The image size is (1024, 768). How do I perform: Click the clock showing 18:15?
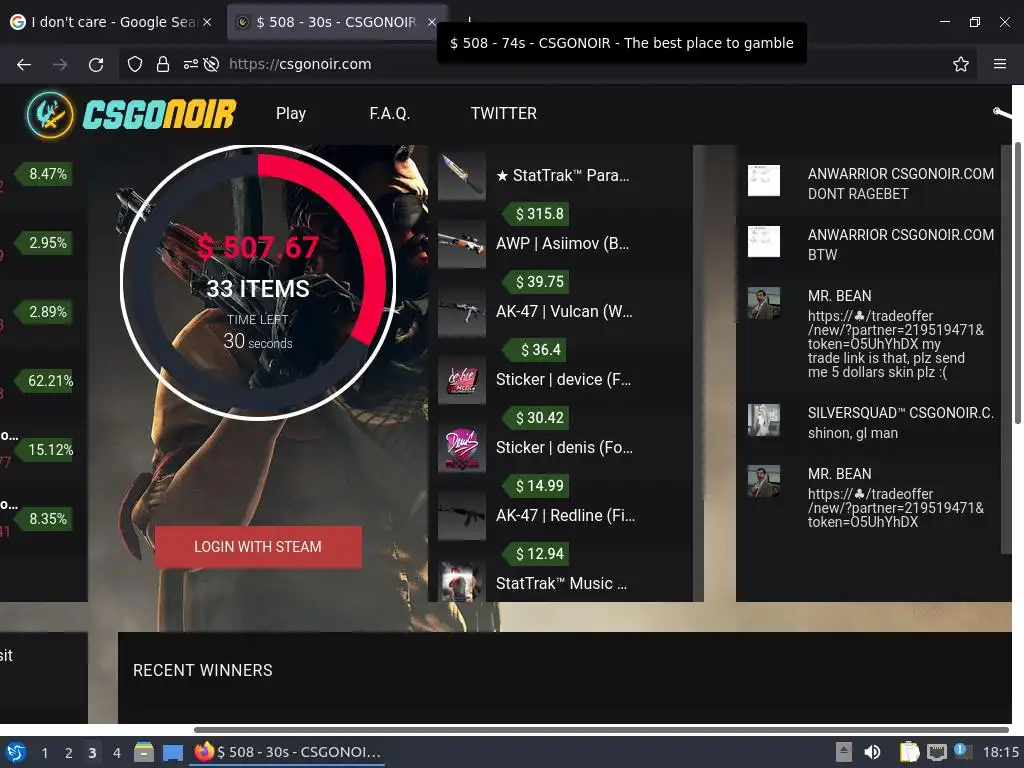(x=1000, y=752)
